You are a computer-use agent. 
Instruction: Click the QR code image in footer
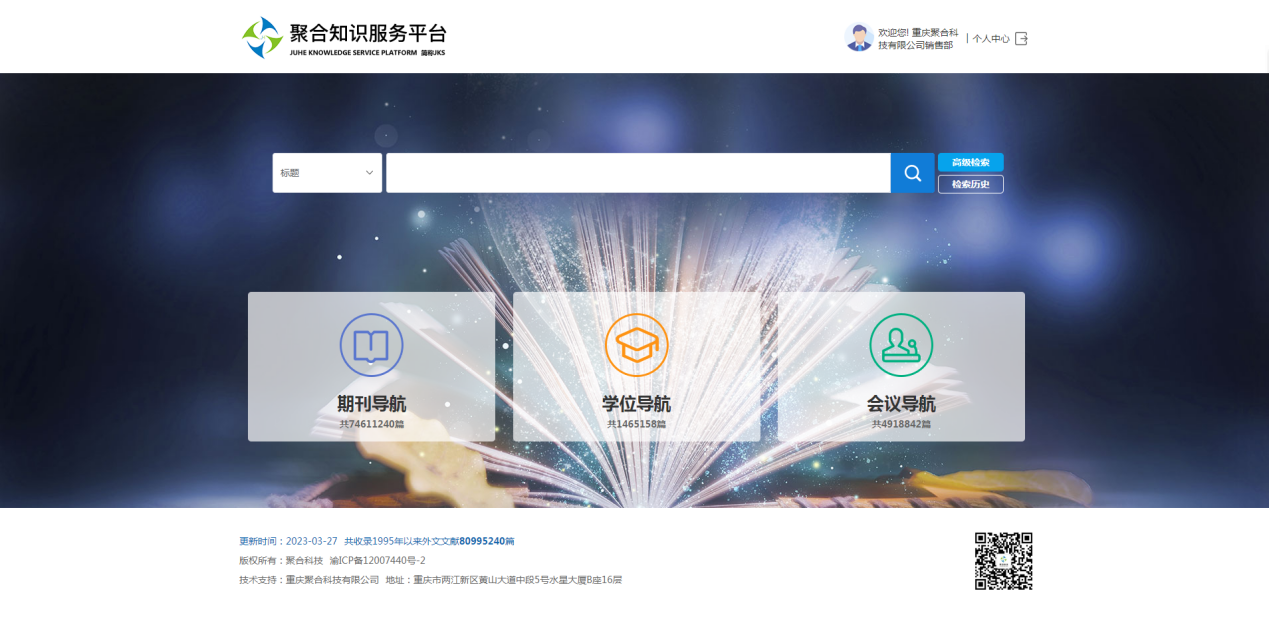(1003, 560)
